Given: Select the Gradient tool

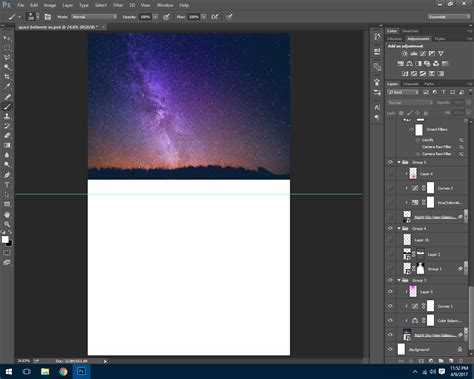Looking at the screenshot, I should click(x=7, y=145).
